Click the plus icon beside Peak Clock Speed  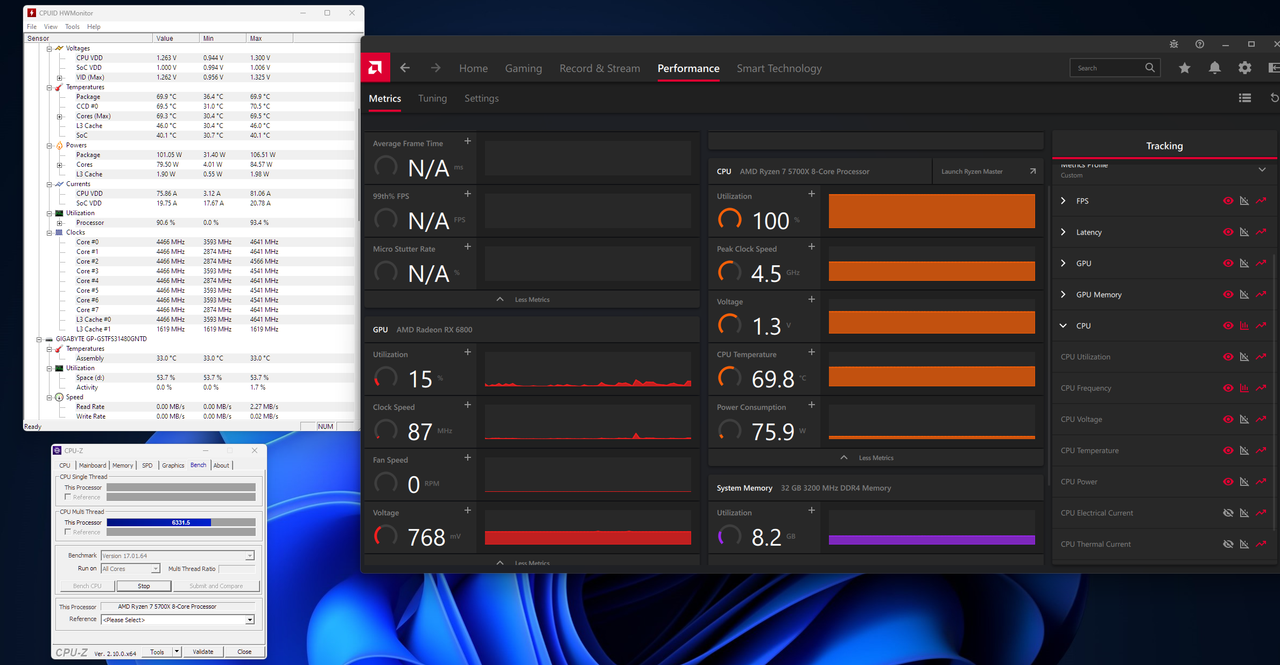click(x=812, y=248)
